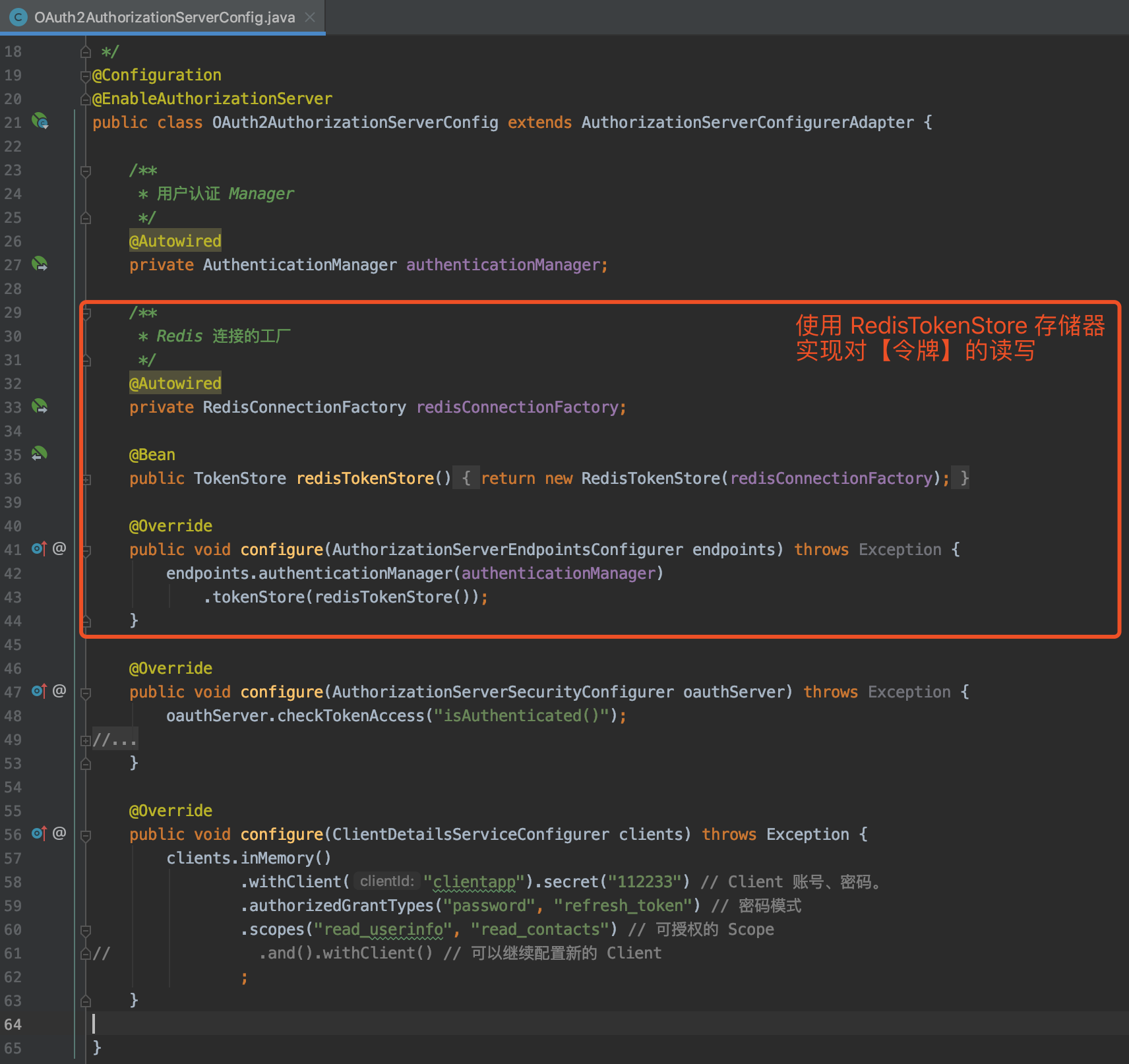This screenshot has width=1129, height=1064.
Task: Click the Java class icon in the file tab
Action: [x=18, y=17]
